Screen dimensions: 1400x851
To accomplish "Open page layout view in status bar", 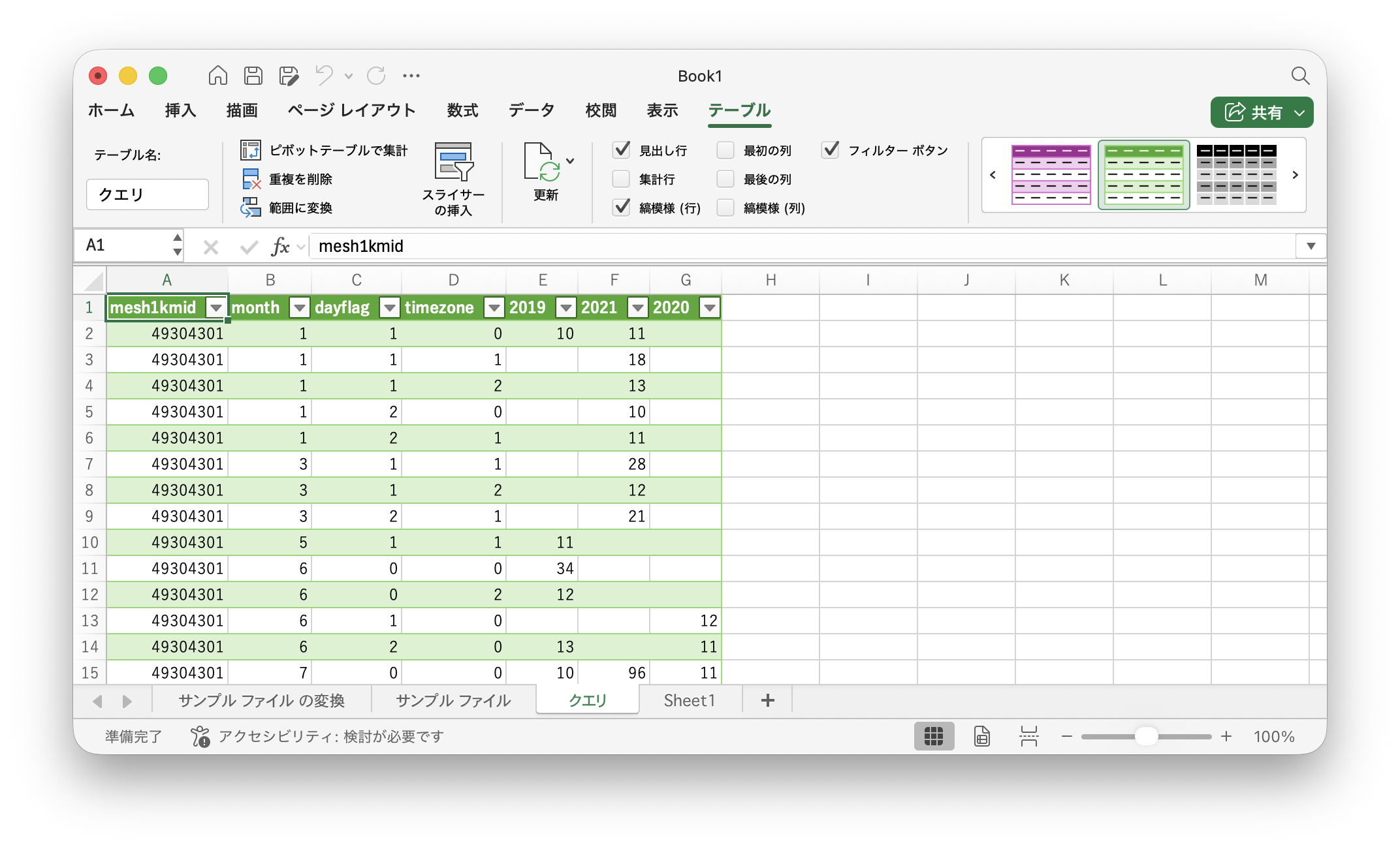I will click(981, 736).
